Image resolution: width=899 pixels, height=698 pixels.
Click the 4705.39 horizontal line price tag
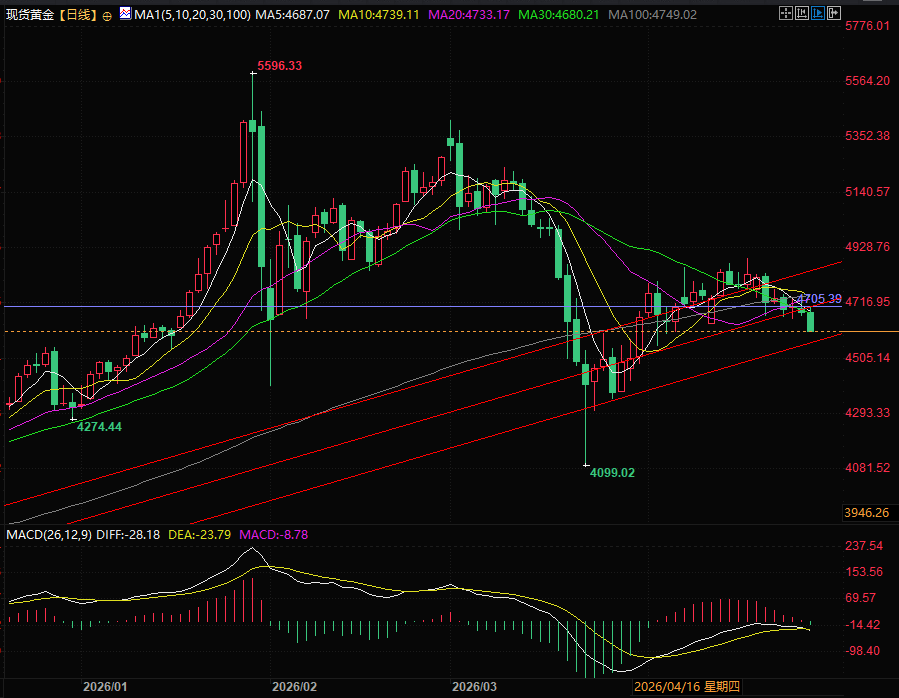pos(819,298)
